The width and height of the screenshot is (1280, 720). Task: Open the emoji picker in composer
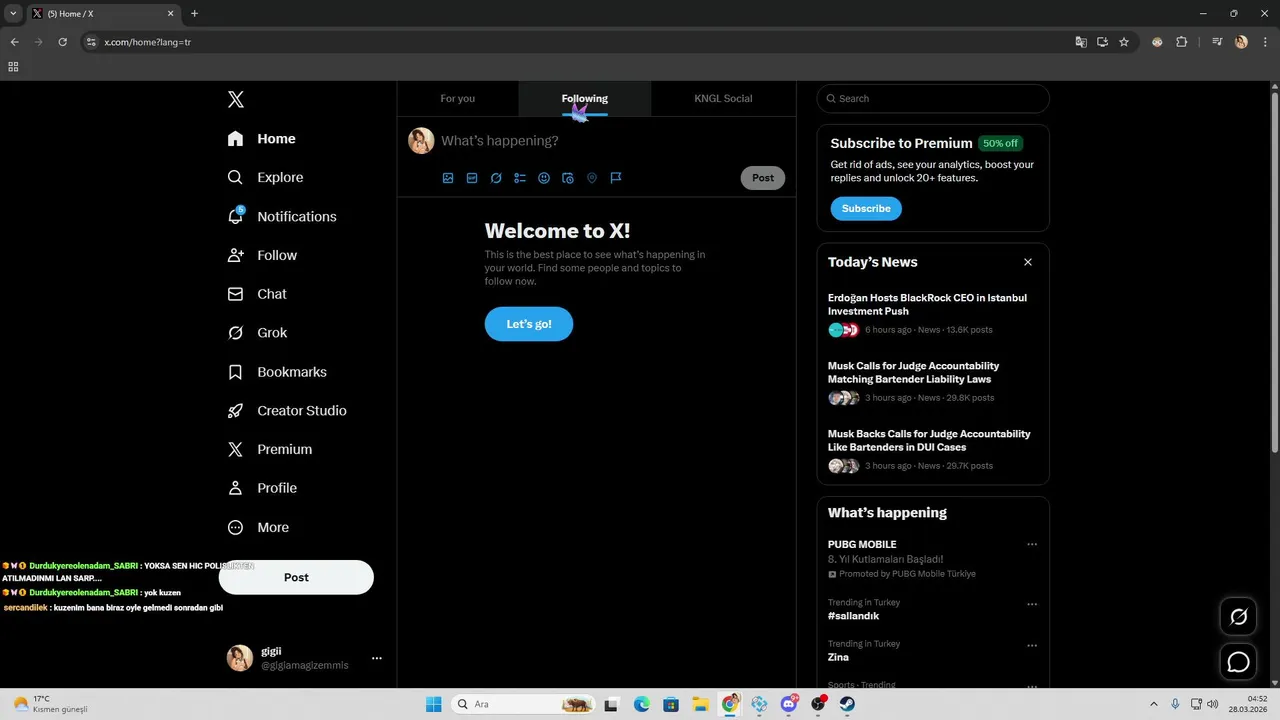click(x=544, y=178)
